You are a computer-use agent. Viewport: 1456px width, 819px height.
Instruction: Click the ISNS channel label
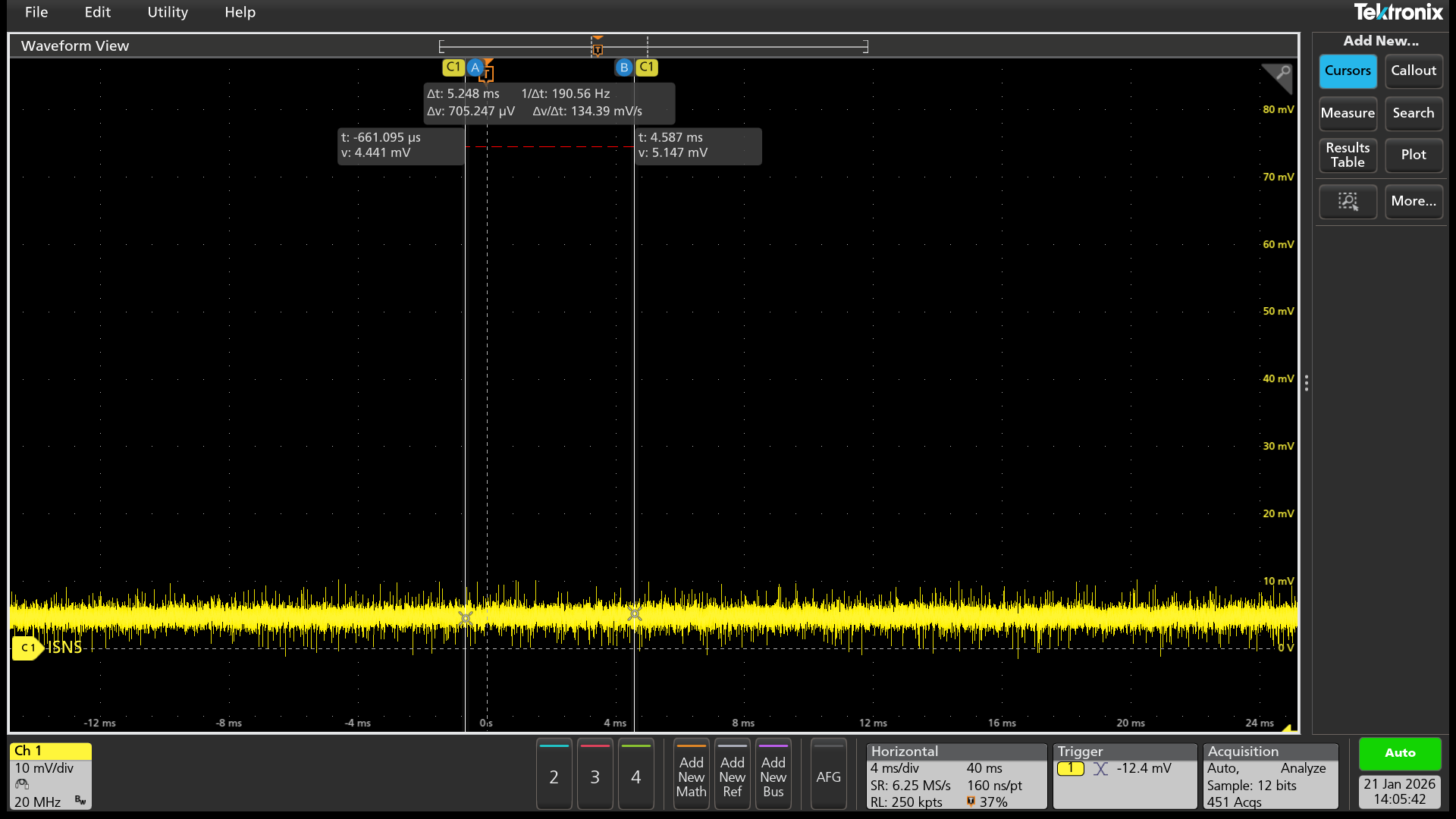point(64,647)
